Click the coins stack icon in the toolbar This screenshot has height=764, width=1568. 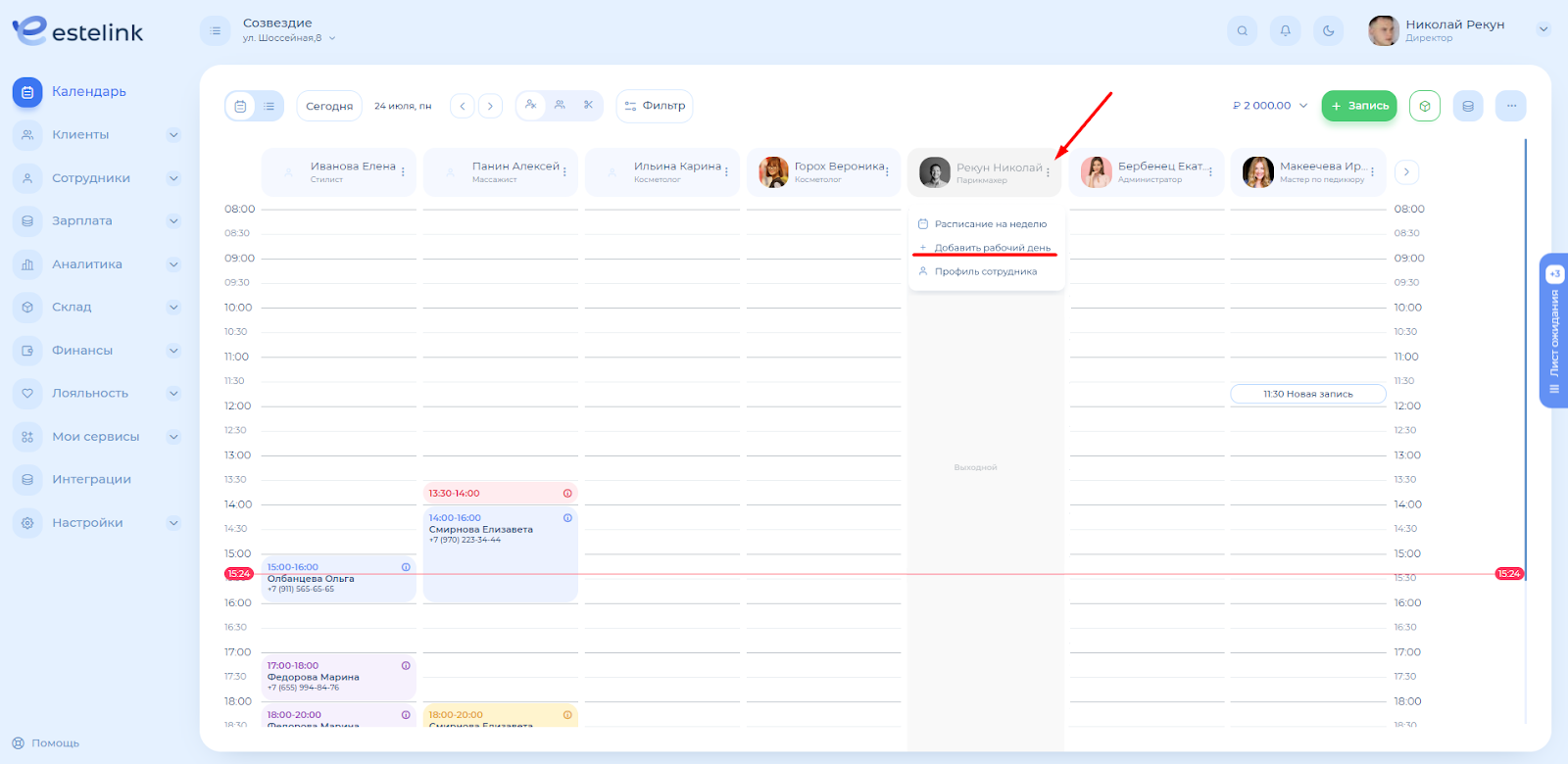[x=1467, y=106]
